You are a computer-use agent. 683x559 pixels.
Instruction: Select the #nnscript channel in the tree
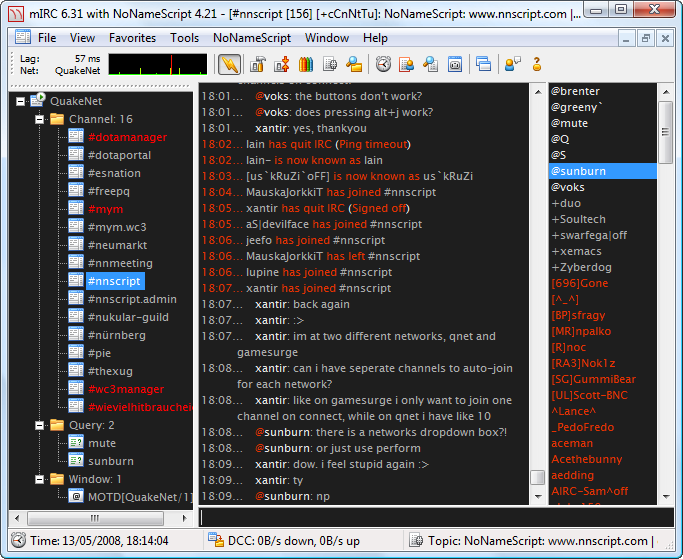pos(115,281)
